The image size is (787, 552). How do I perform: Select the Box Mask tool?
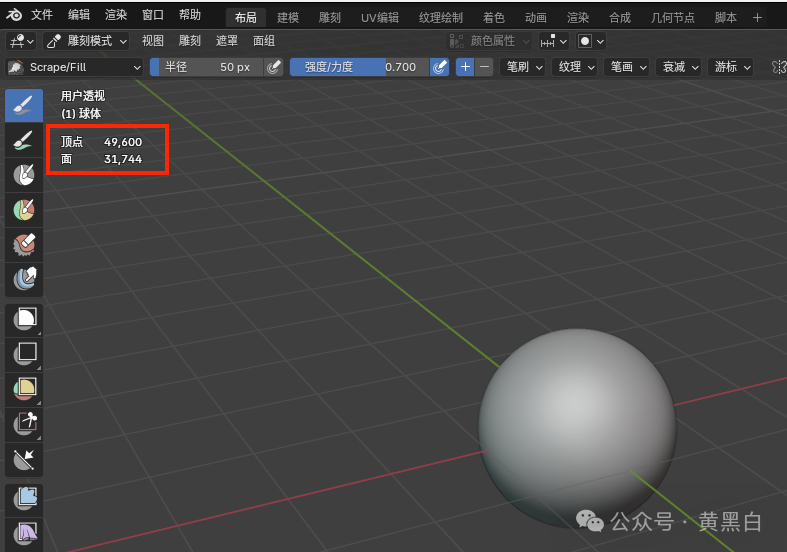tap(24, 320)
